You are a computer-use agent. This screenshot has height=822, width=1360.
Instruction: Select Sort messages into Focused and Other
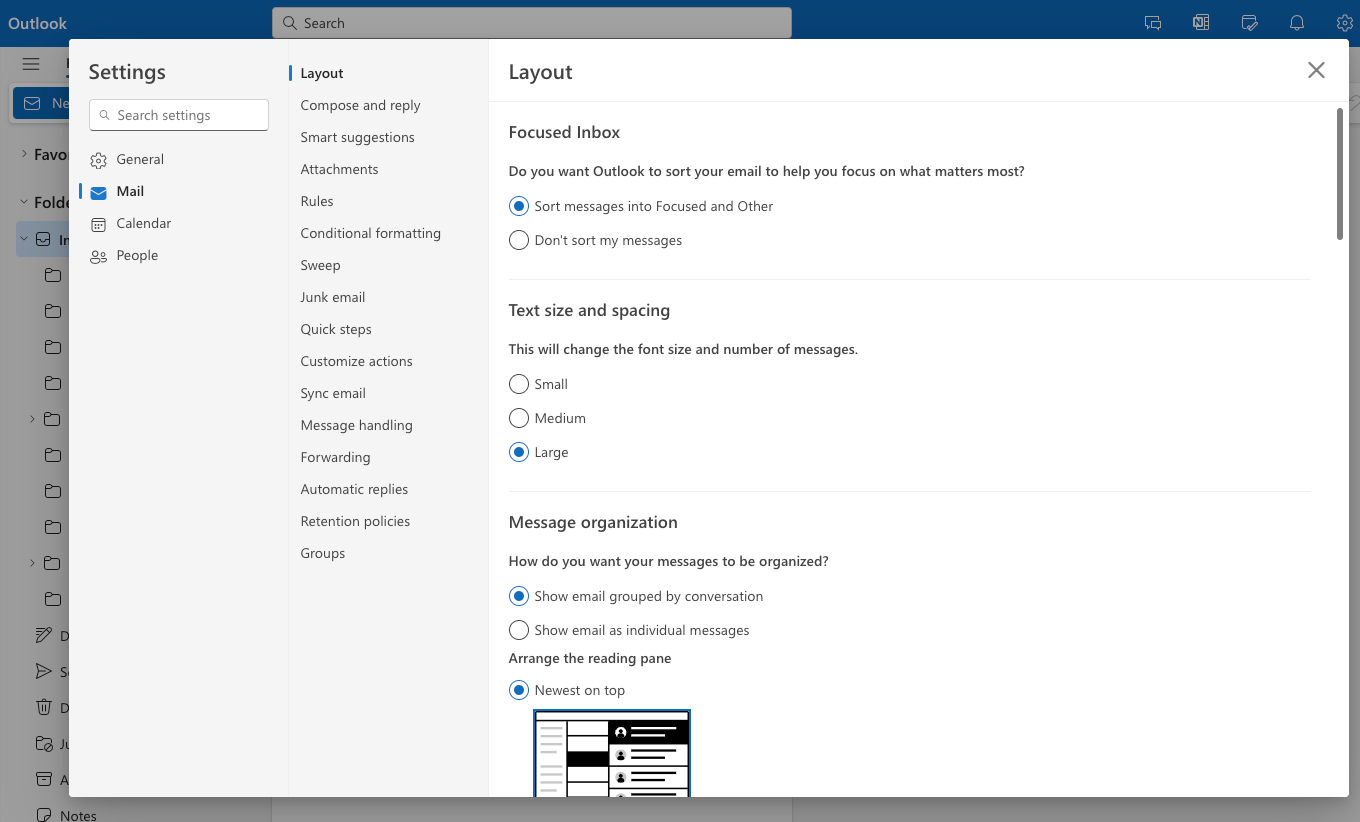pyautogui.click(x=519, y=206)
